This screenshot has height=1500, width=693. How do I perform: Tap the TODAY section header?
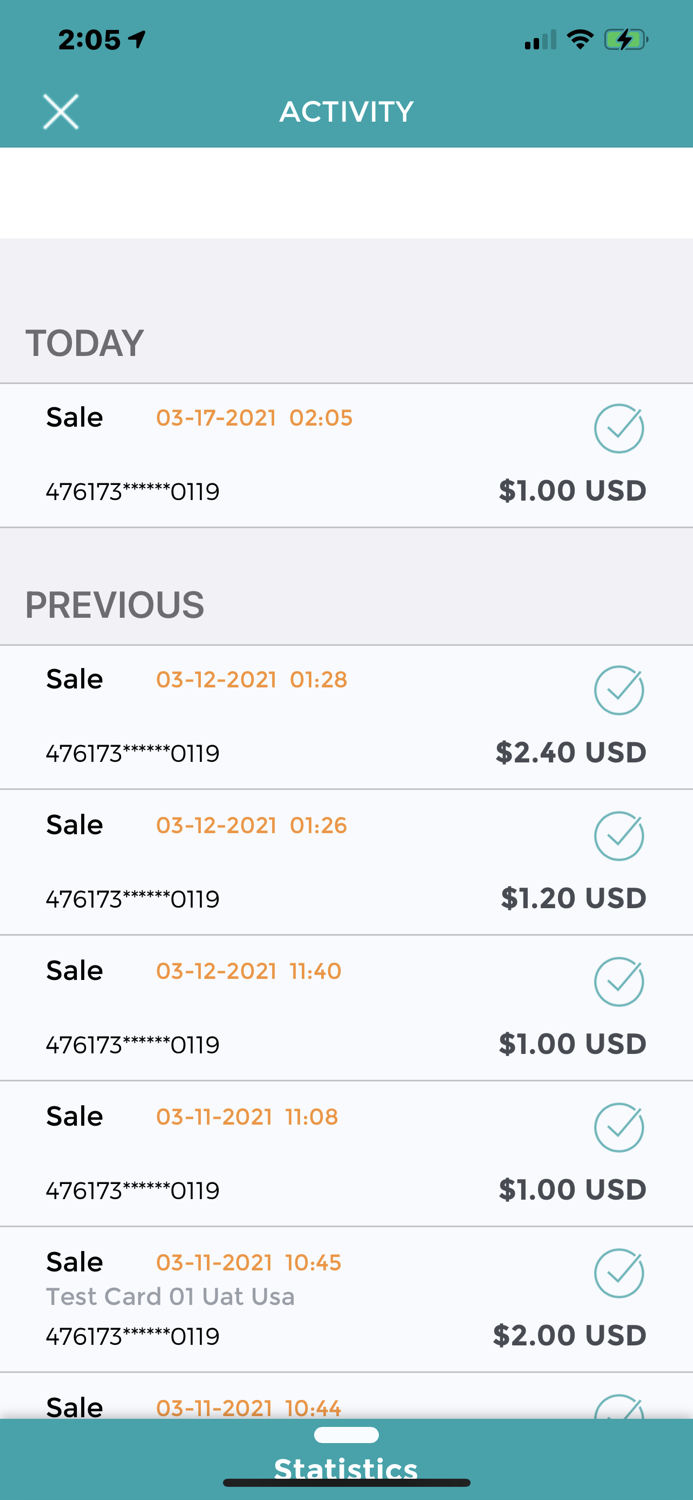point(84,343)
